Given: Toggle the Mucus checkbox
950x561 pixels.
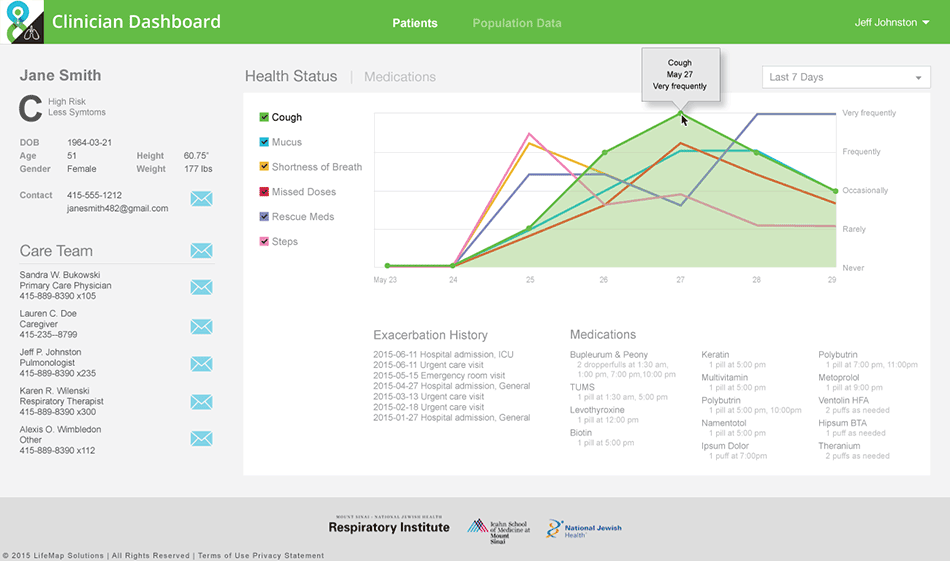Looking at the screenshot, I should coord(264,142).
